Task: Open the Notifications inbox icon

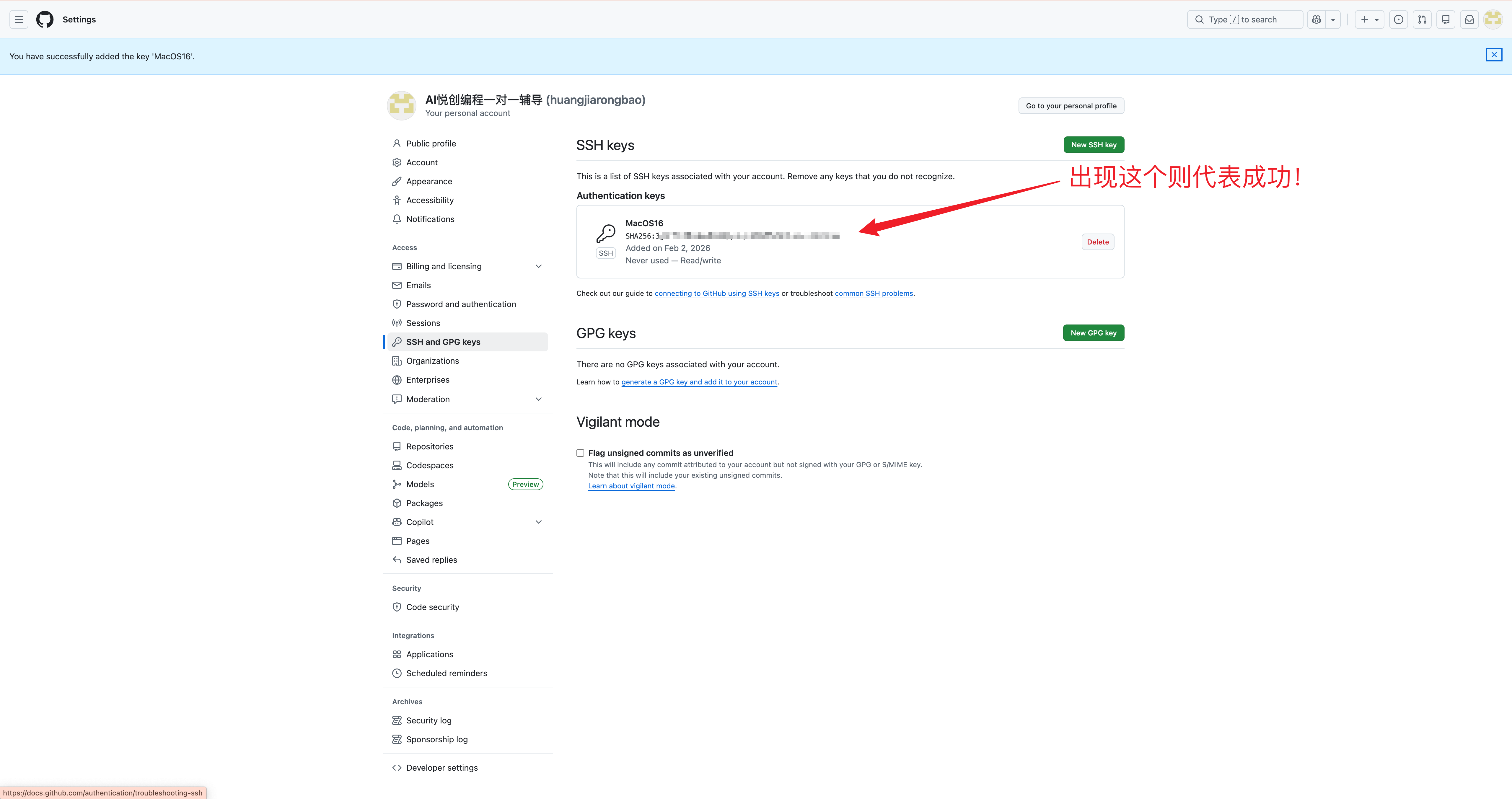Action: 1469,19
